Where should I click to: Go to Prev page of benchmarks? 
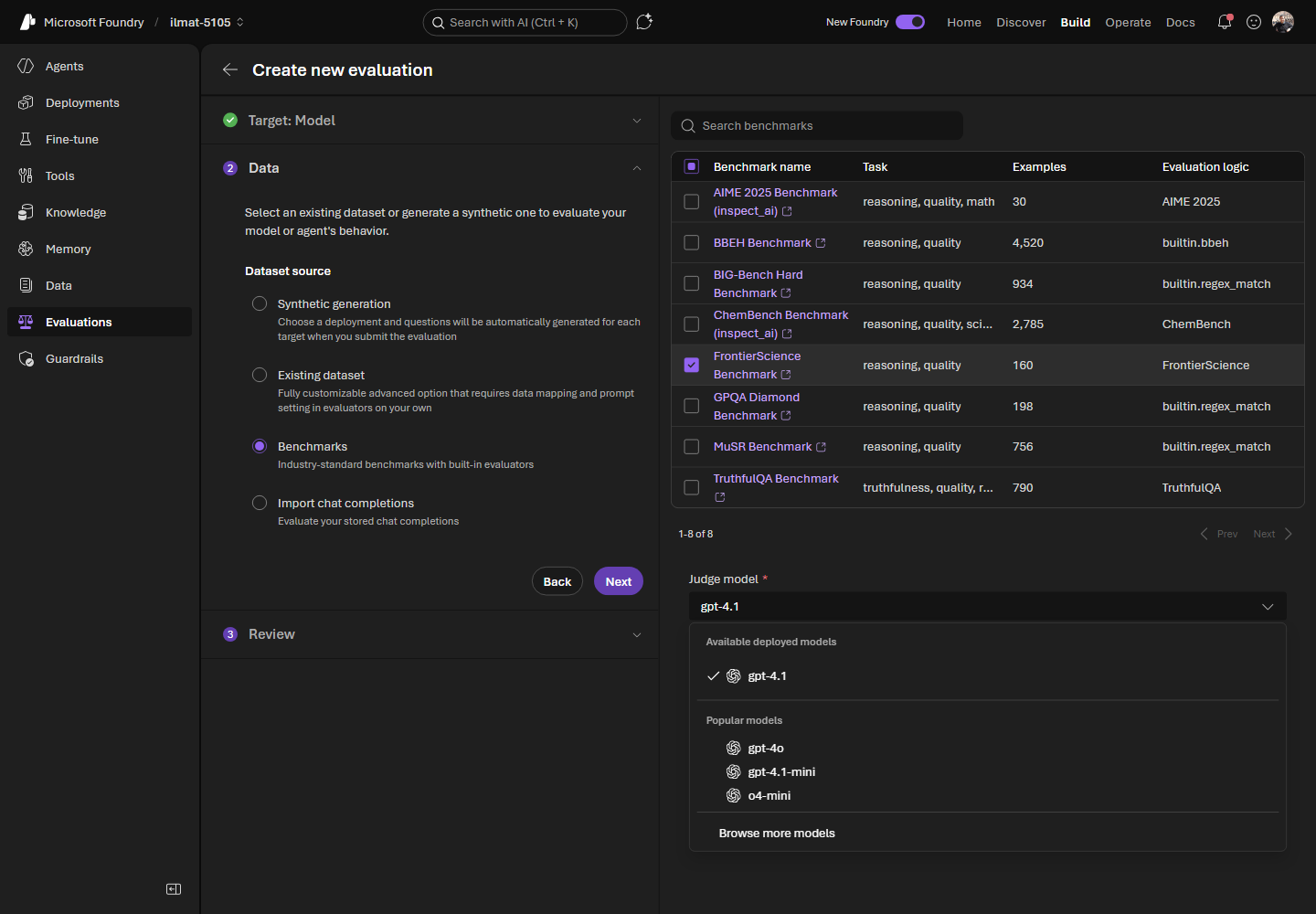pyautogui.click(x=1219, y=534)
